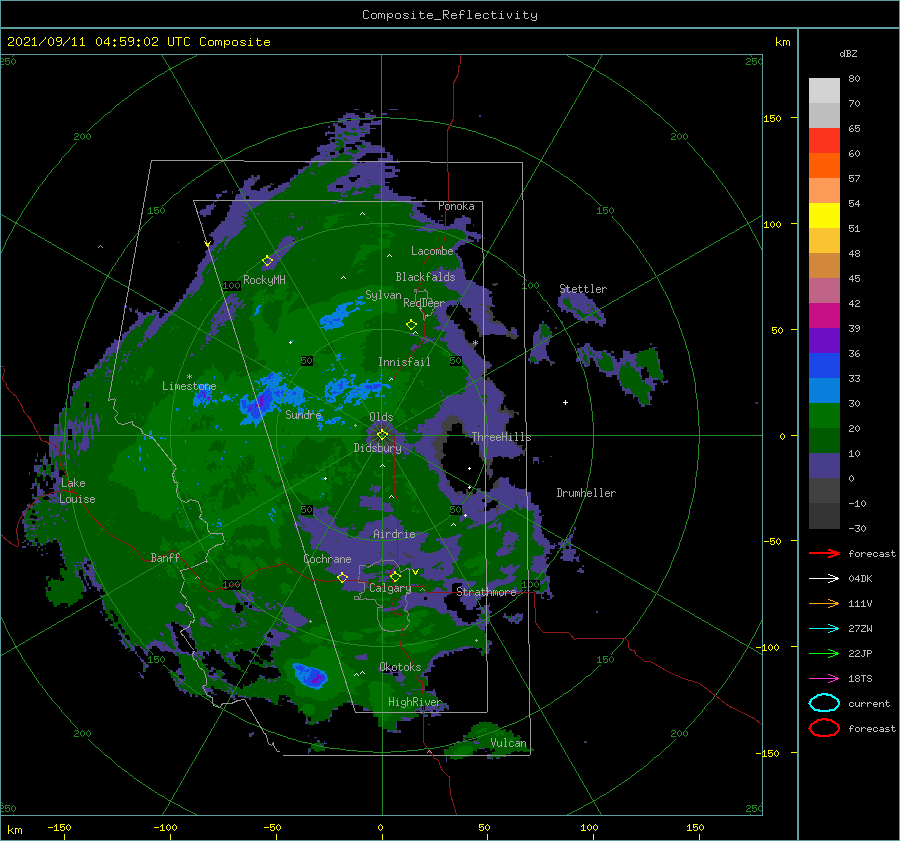Viewport: 900px width, 841px height.
Task: Click yellow diamond marker above RockyMH
Action: 267,261
